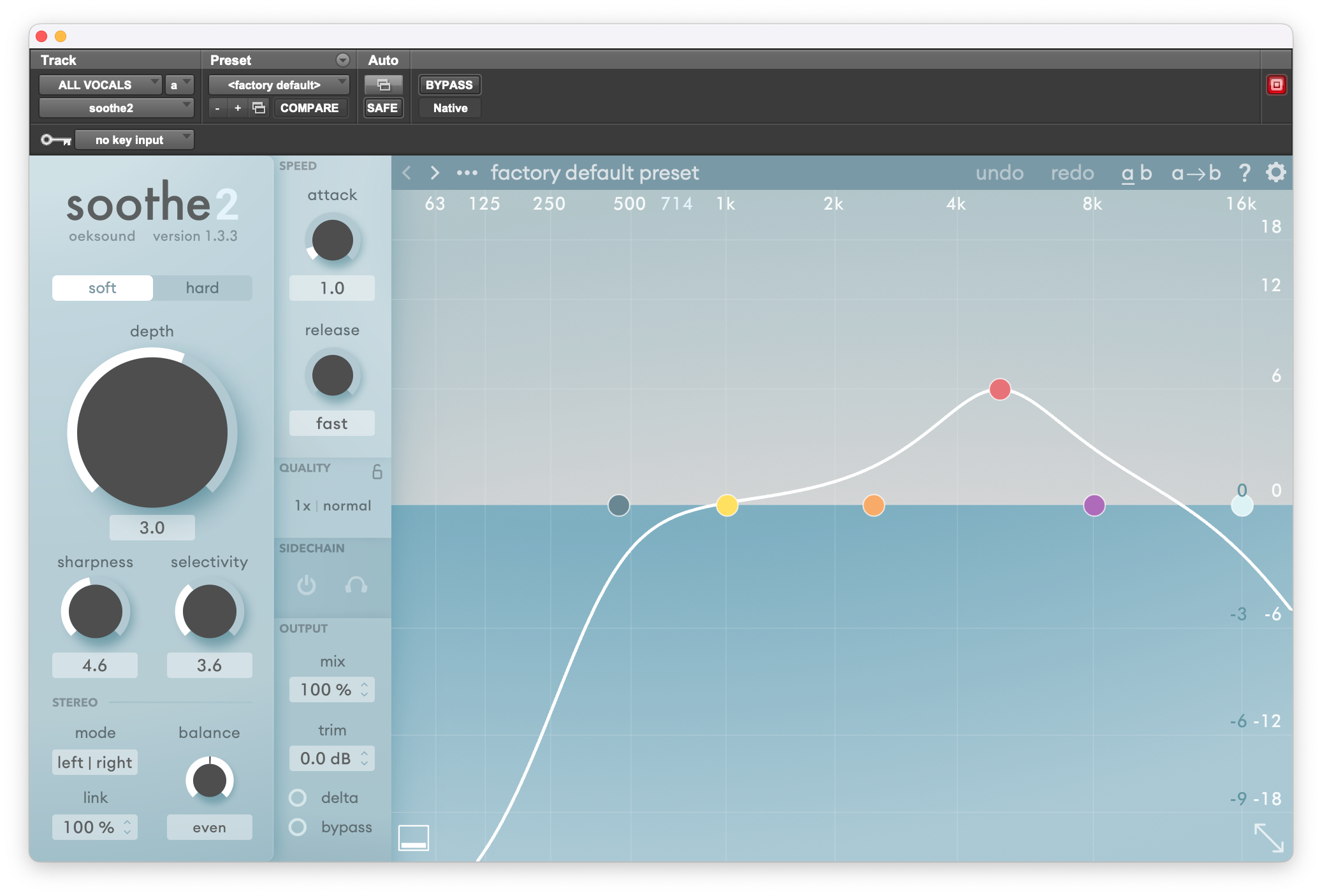Image resolution: width=1322 pixels, height=896 pixels.
Task: Open the no key input dropdown
Action: point(134,140)
